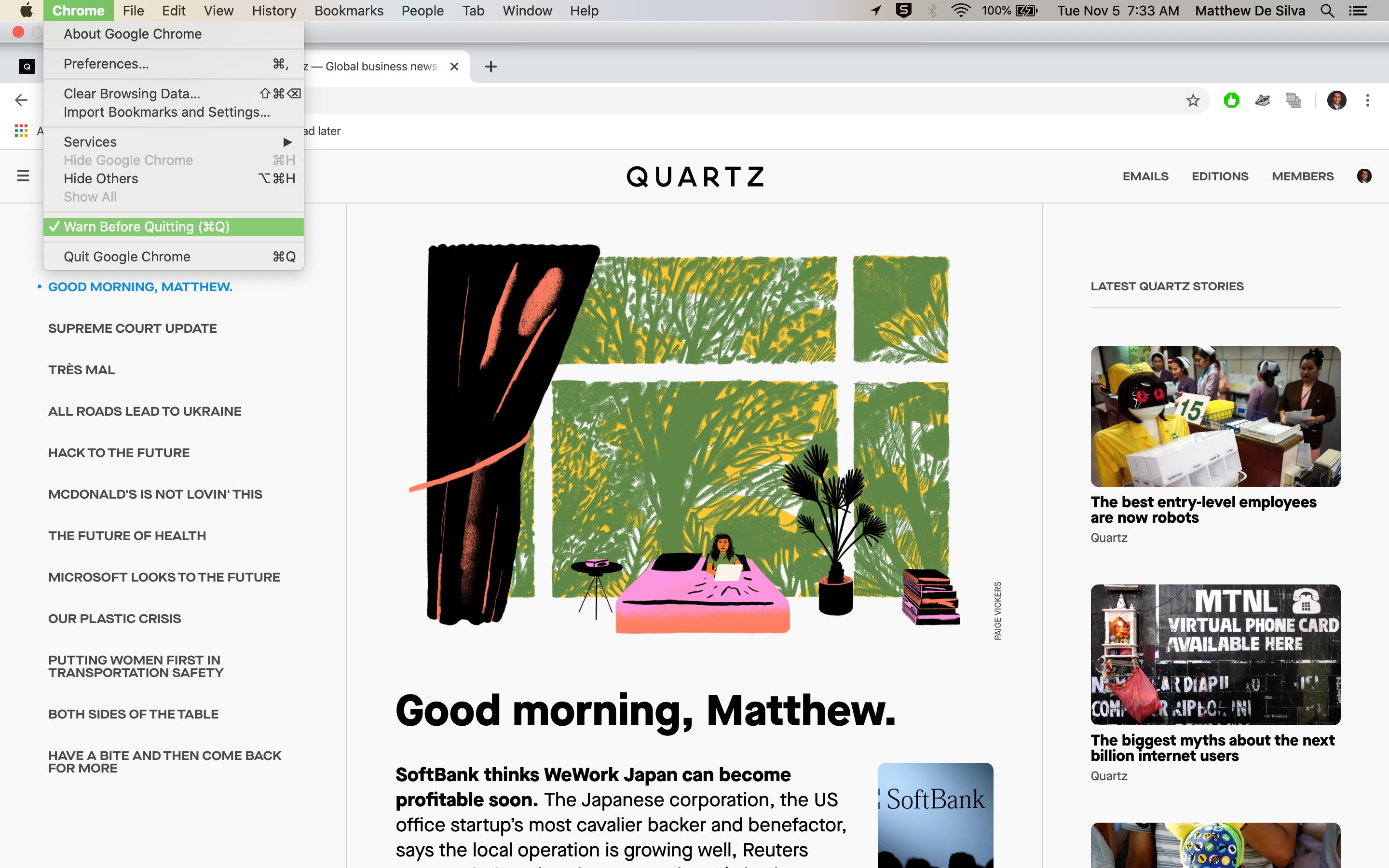Go back with the arrow button
1389x868 pixels.
point(21,100)
